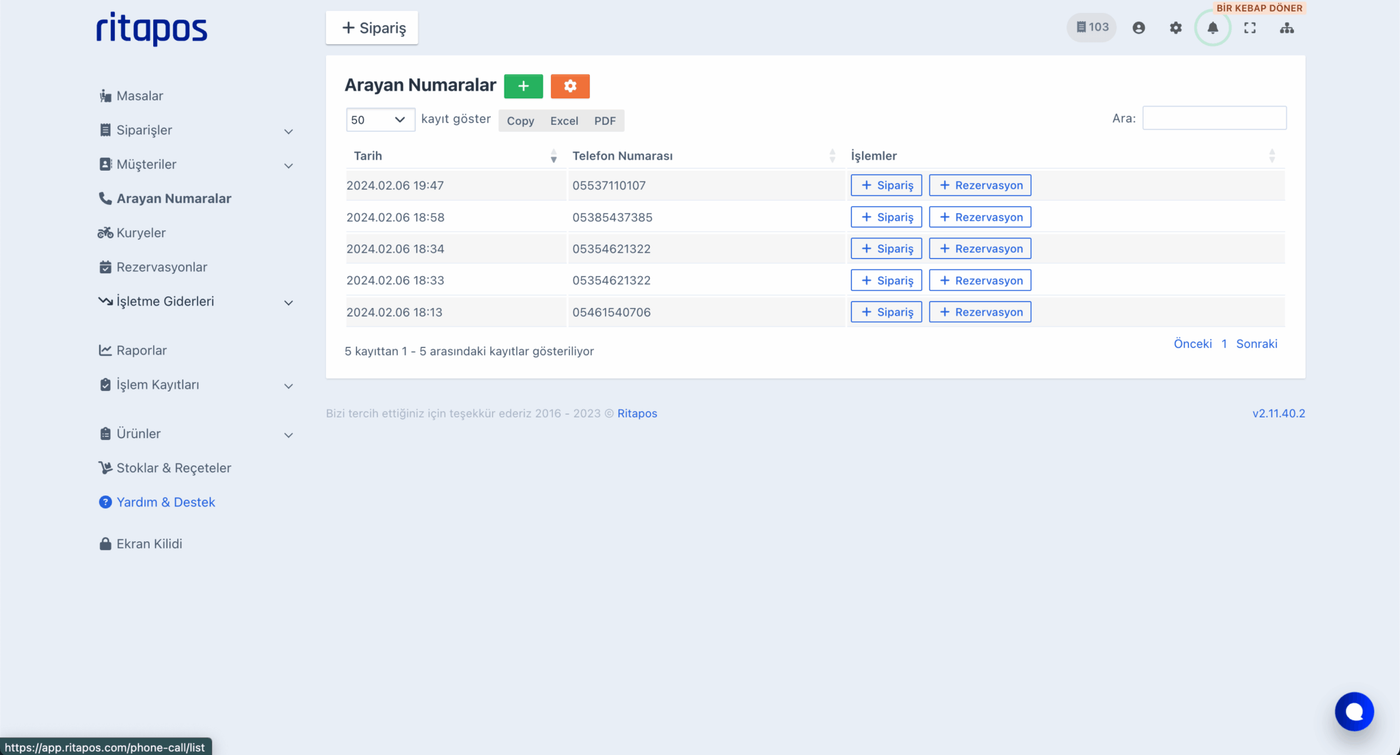Open the notifications bell

1212,28
